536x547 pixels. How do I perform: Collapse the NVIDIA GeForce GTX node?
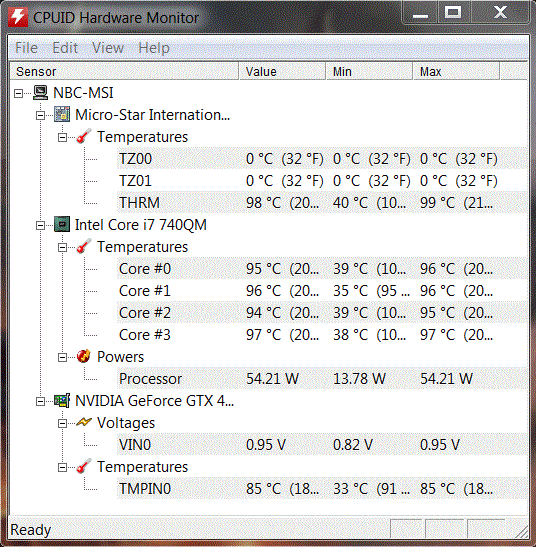pyautogui.click(x=40, y=402)
